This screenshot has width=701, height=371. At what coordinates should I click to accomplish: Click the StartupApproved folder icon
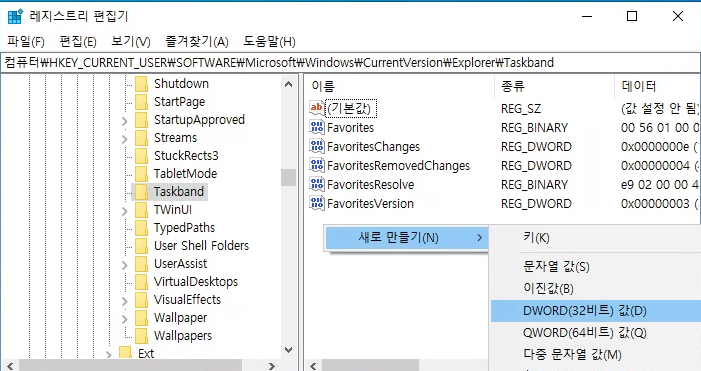141,120
